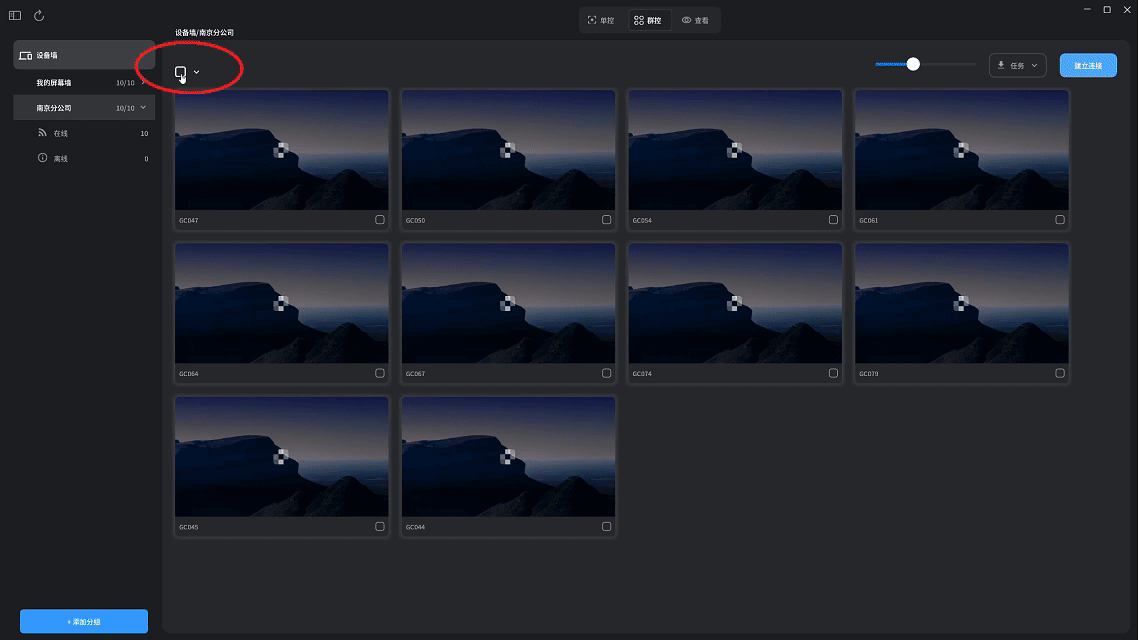Collapse the 南京分公司 group chevron
The width and height of the screenshot is (1138, 640).
tap(143, 108)
